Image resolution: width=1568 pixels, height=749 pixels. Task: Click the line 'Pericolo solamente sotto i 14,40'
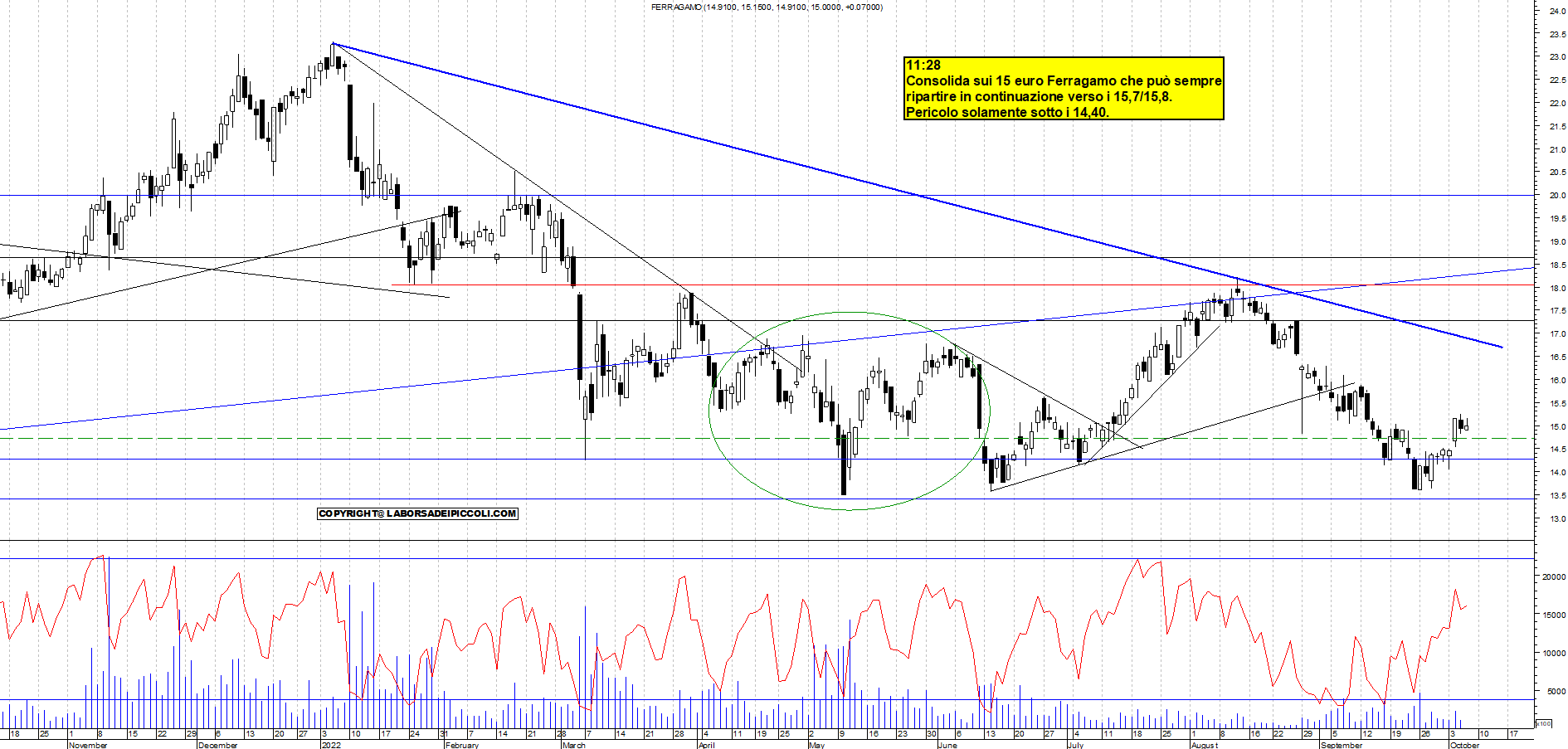click(1007, 112)
